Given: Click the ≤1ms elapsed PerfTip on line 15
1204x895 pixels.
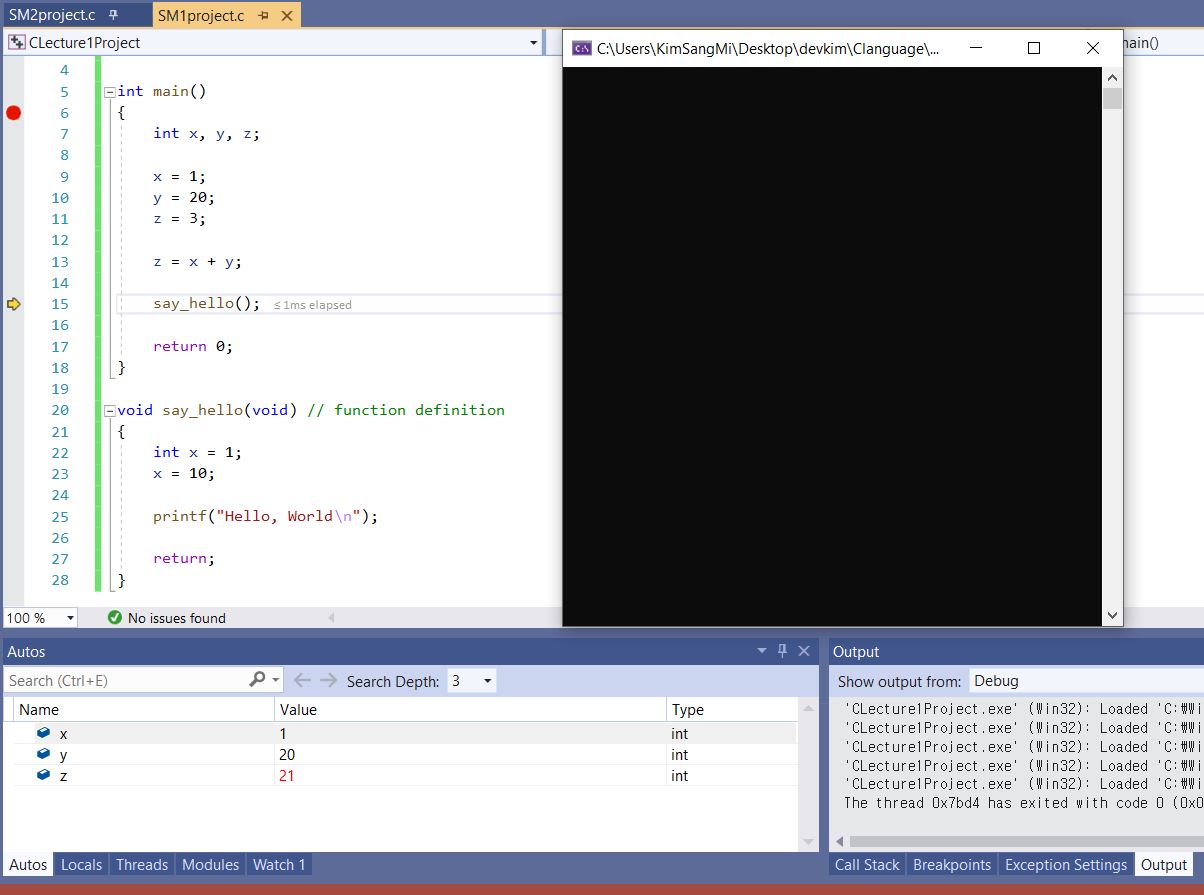Looking at the screenshot, I should [312, 305].
